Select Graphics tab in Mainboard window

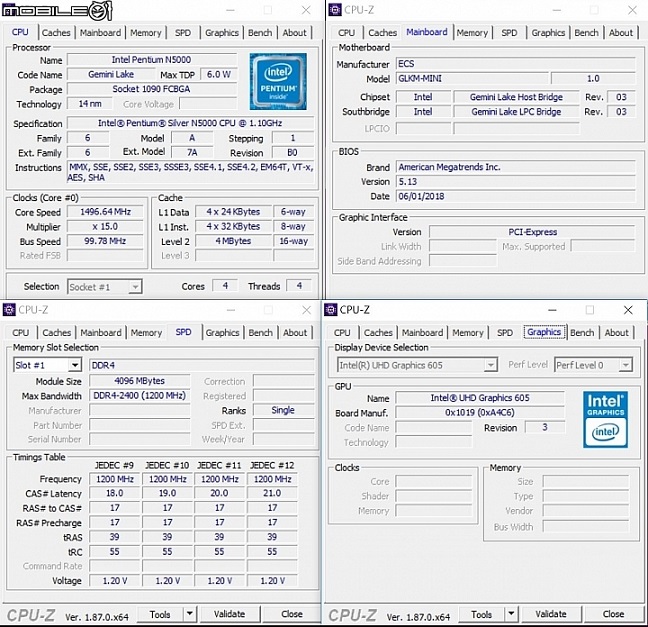(548, 33)
